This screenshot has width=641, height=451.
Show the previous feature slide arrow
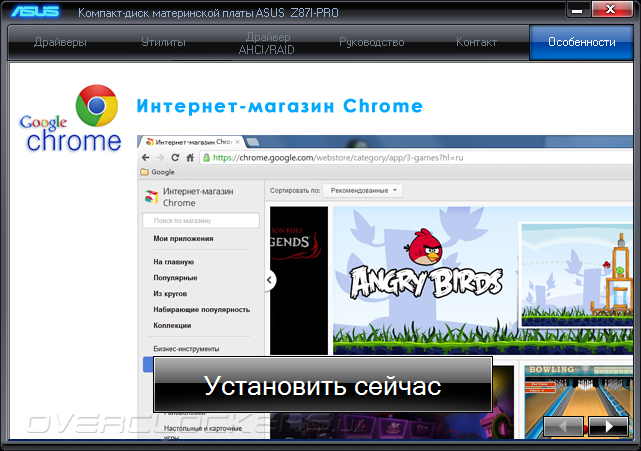563,426
